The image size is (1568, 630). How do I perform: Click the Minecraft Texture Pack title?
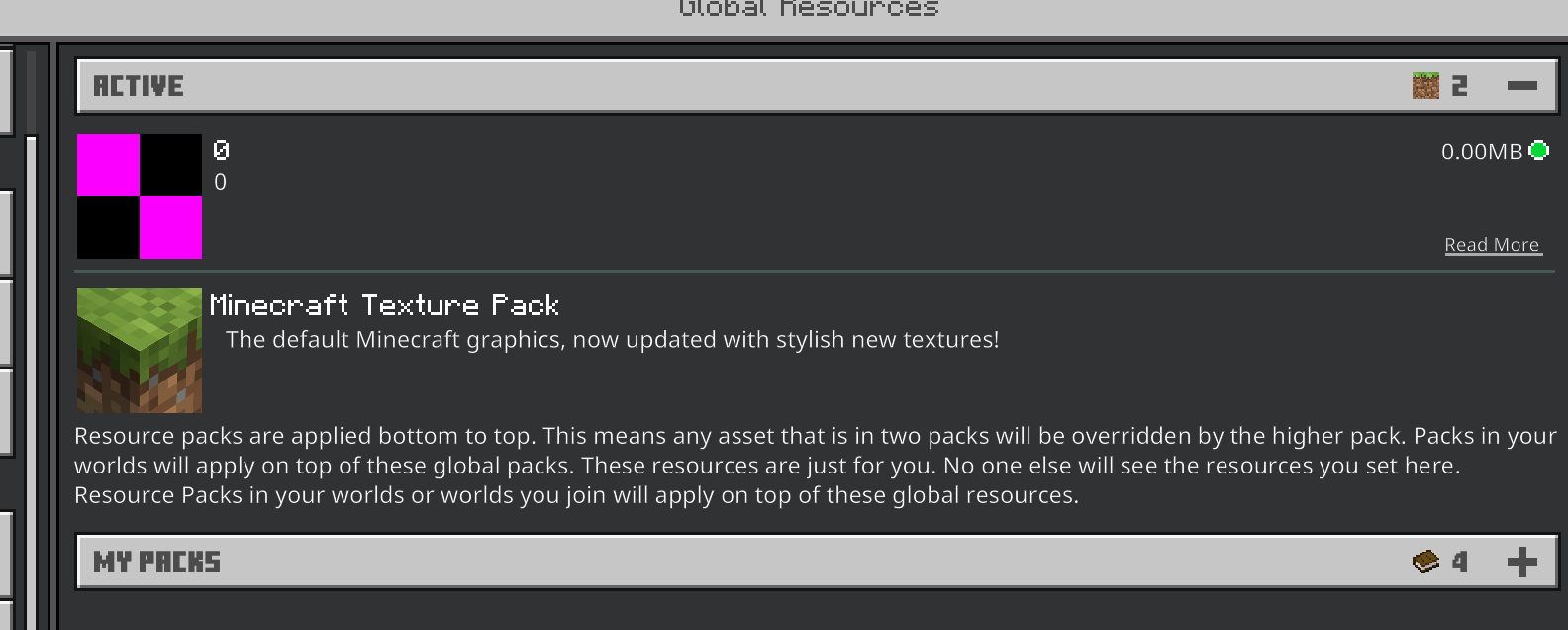385,304
